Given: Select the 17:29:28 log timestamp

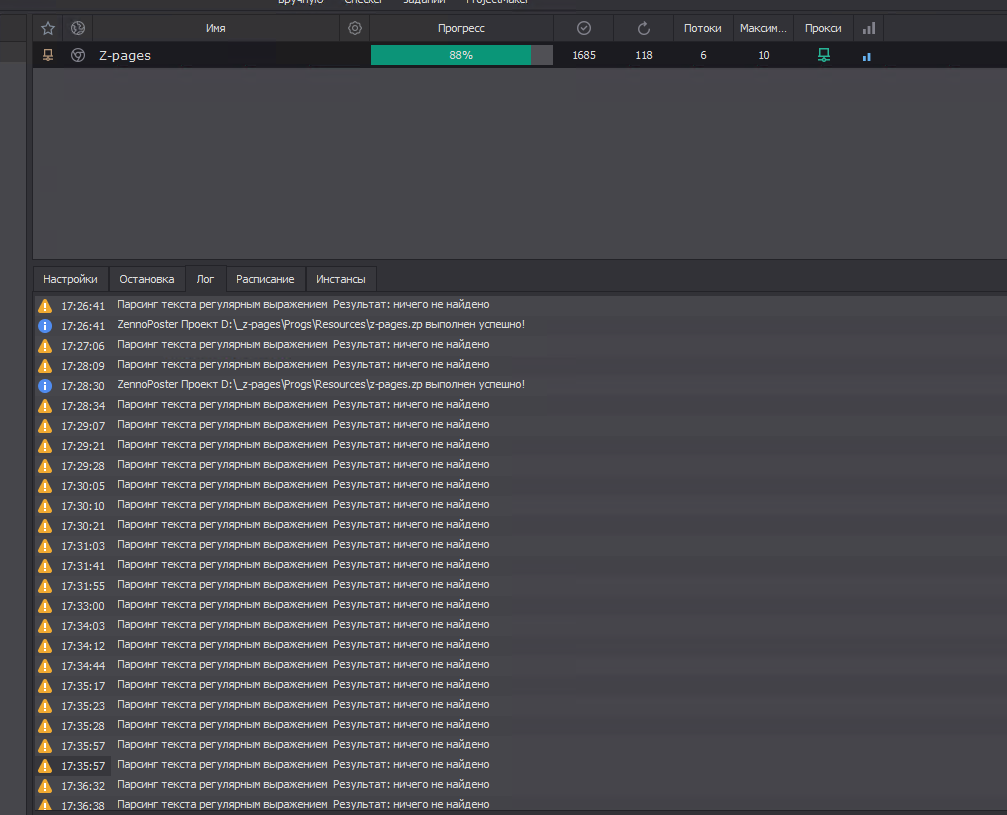Looking at the screenshot, I should 83,466.
